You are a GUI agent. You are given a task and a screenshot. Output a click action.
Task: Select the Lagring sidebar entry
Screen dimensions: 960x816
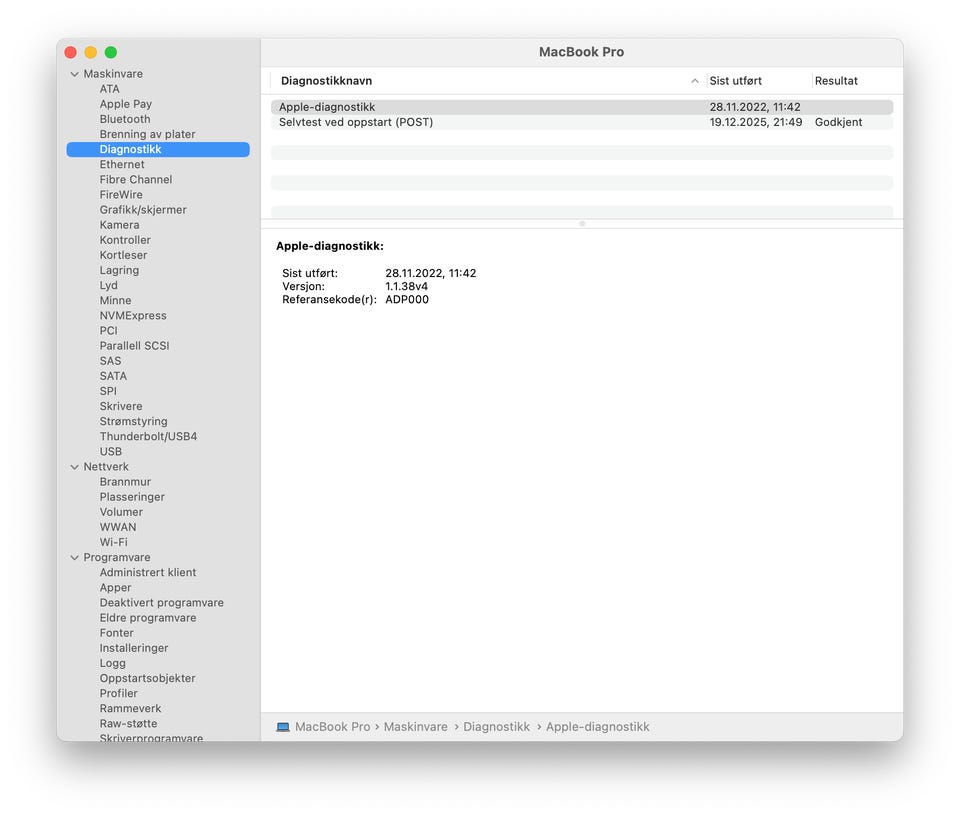(x=119, y=270)
